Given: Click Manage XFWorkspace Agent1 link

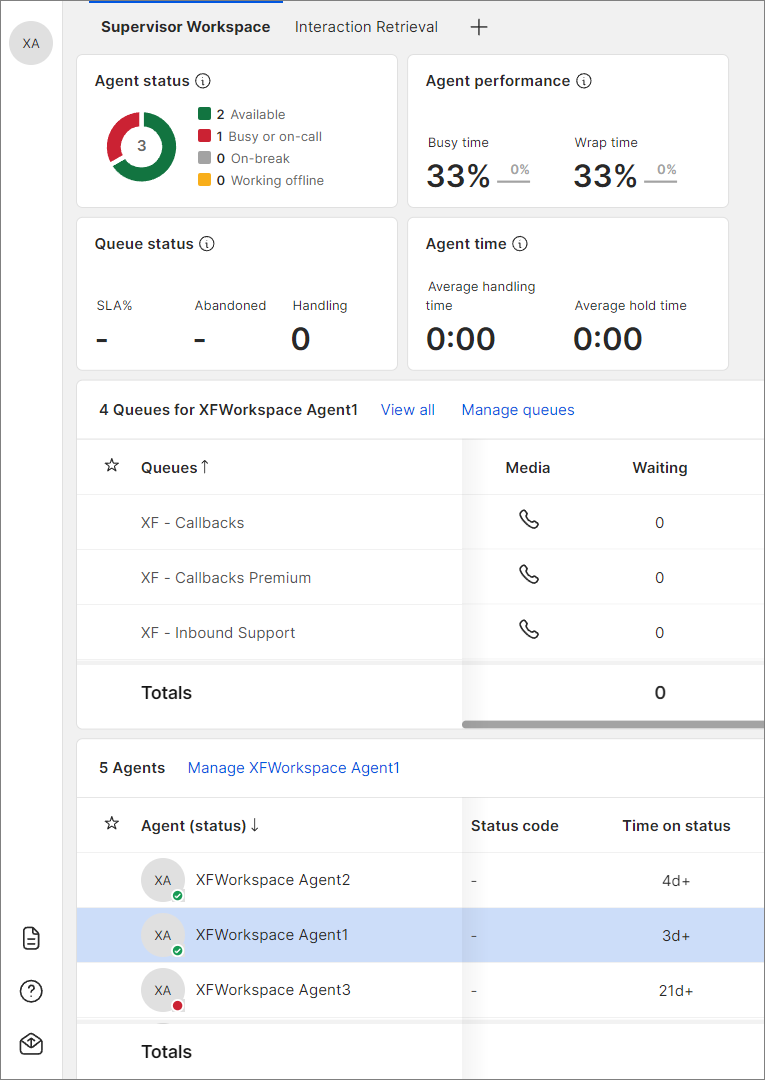Looking at the screenshot, I should (x=293, y=768).
